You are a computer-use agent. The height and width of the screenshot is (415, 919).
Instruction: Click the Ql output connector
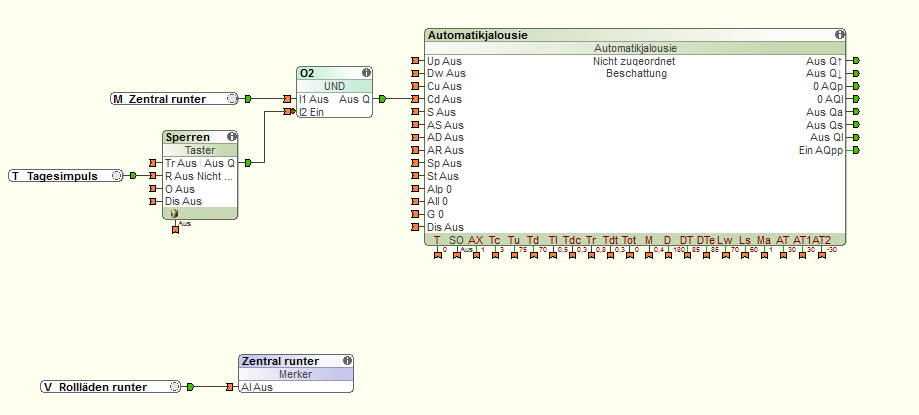point(856,137)
